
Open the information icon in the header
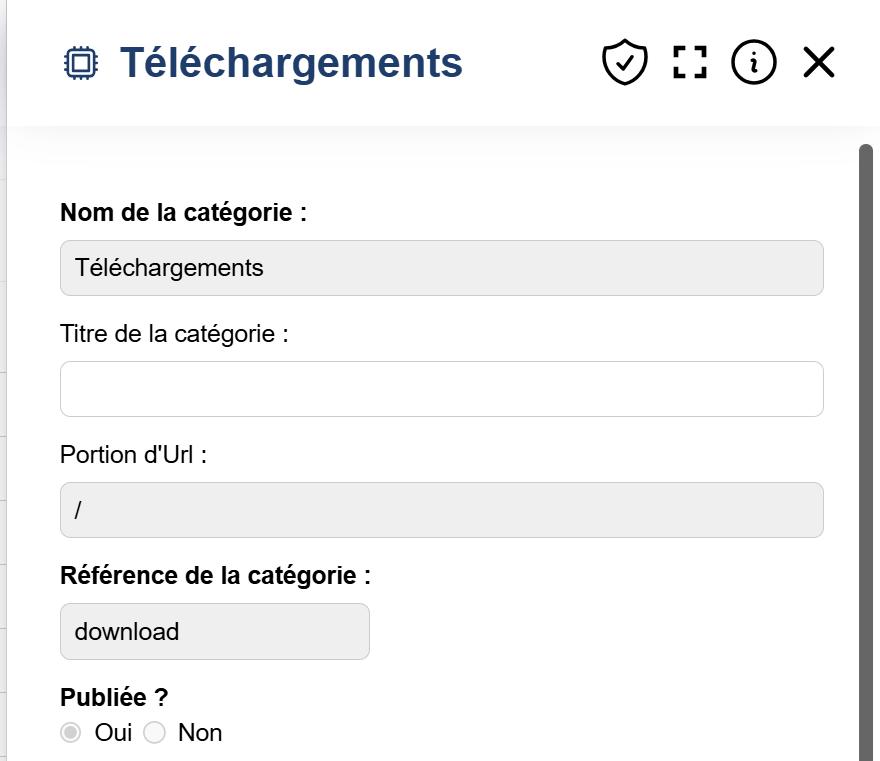point(753,61)
